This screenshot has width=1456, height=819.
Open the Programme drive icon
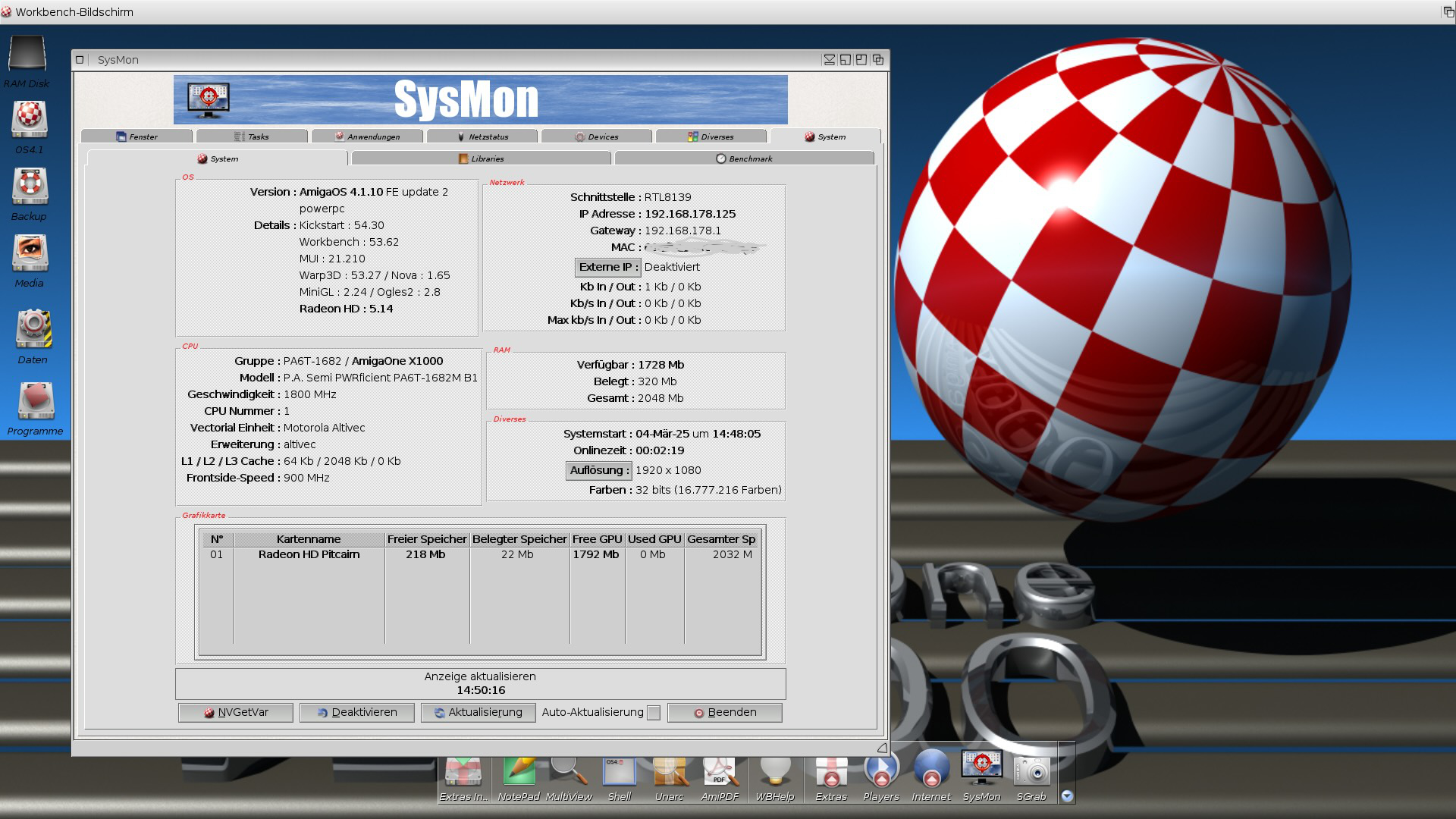pos(35,409)
